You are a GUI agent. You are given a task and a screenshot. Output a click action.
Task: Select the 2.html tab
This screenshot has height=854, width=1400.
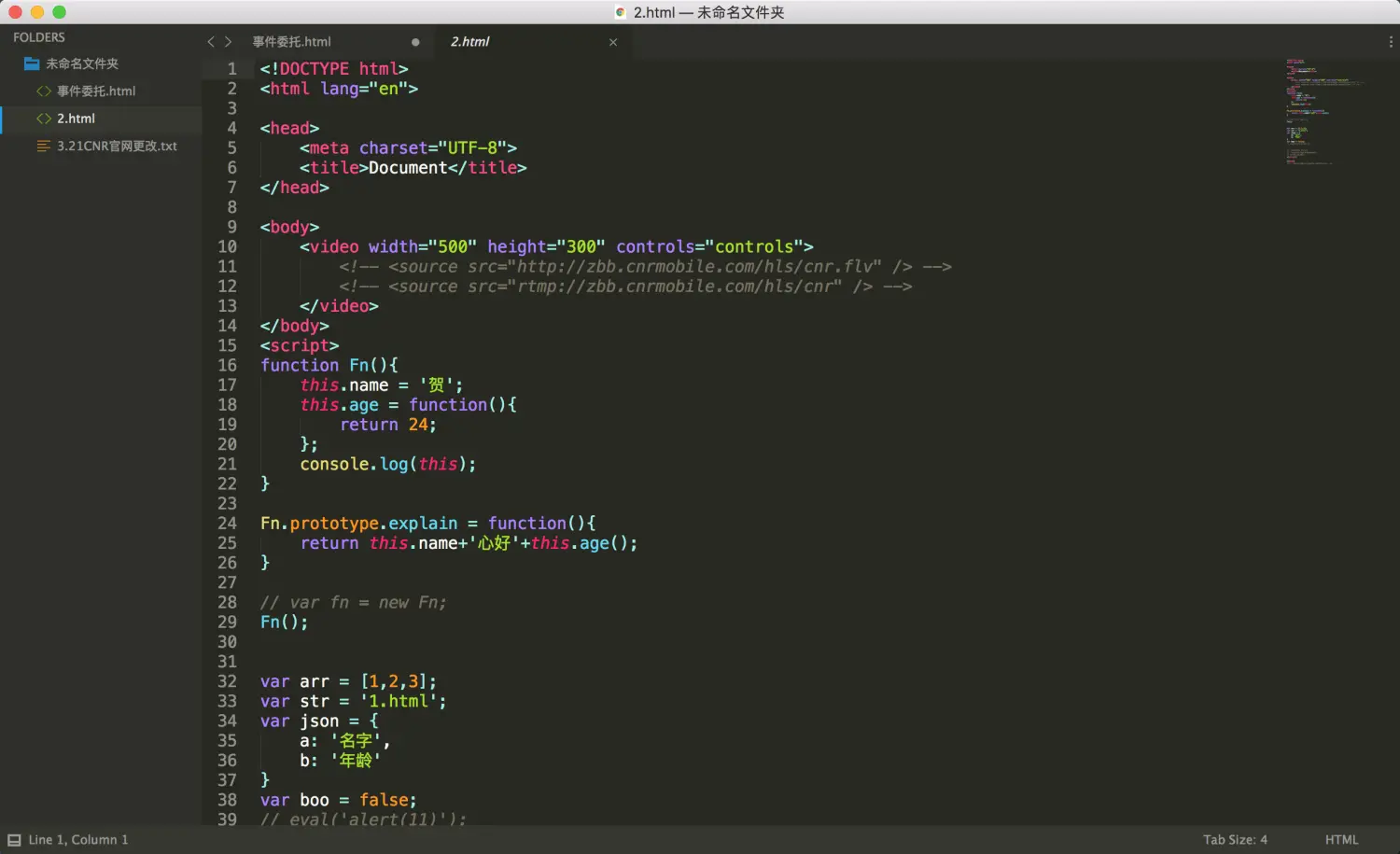point(469,42)
